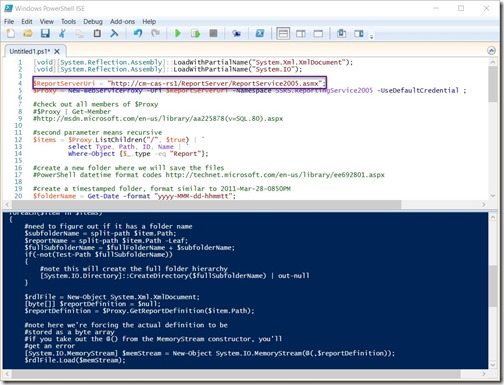This screenshot has height=385, width=504.
Task: Open an existing script file
Action: (x=28, y=33)
